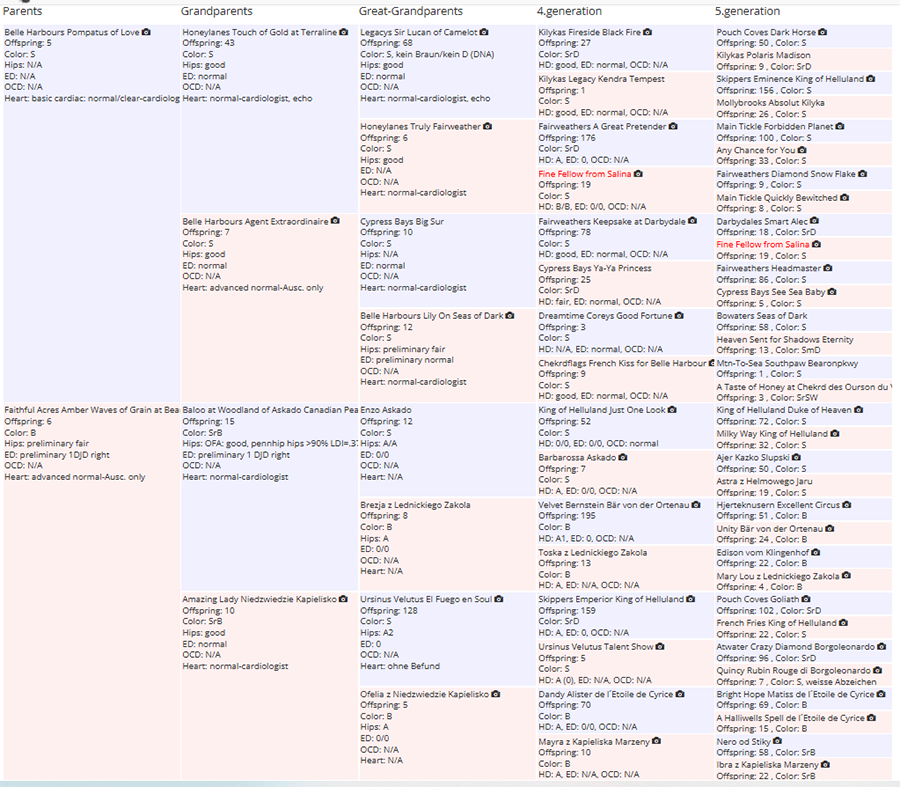Click camera icon for Fairweathers Headmaster
900x787 pixels.
pos(828,268)
